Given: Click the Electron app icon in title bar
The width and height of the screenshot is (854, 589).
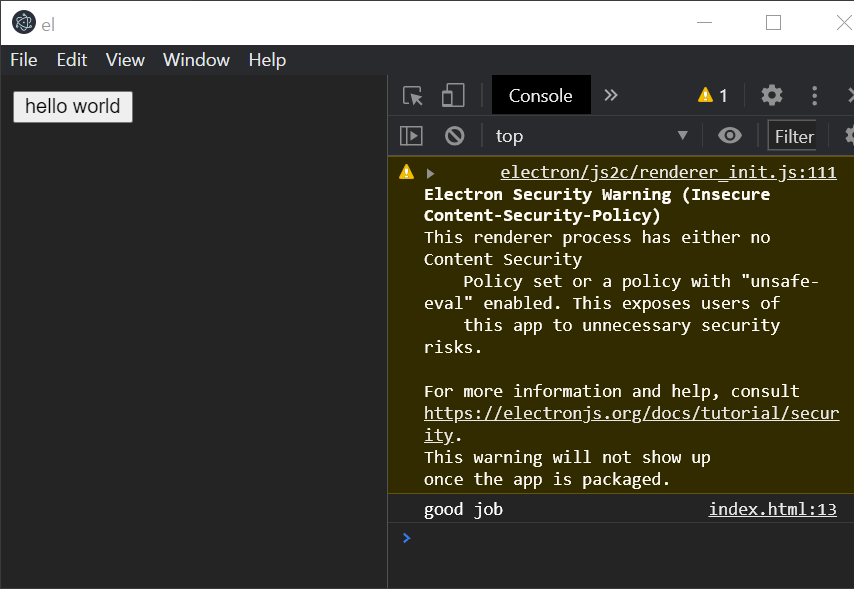Looking at the screenshot, I should coord(24,23).
